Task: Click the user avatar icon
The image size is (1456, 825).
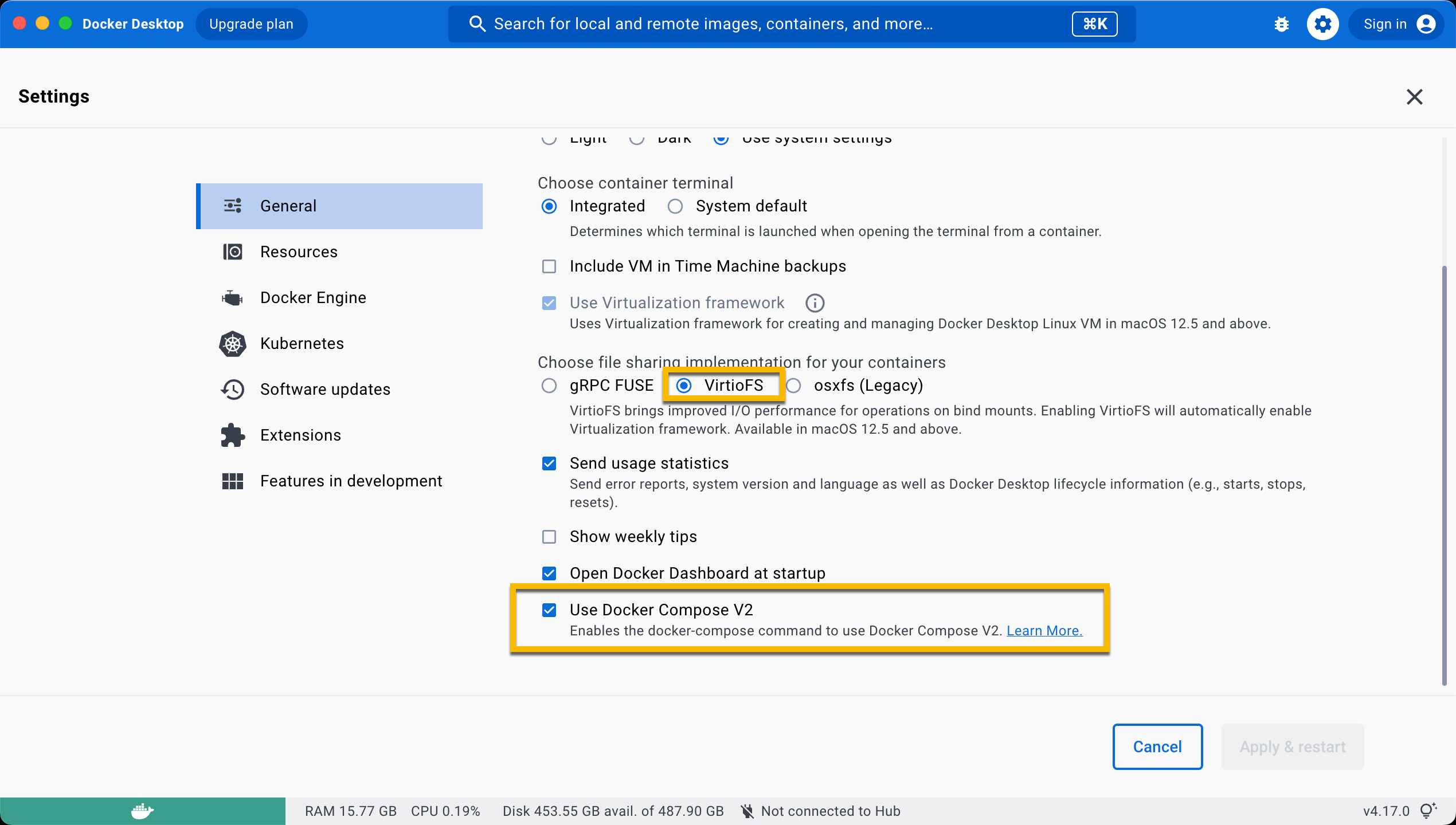Action: pyautogui.click(x=1426, y=24)
